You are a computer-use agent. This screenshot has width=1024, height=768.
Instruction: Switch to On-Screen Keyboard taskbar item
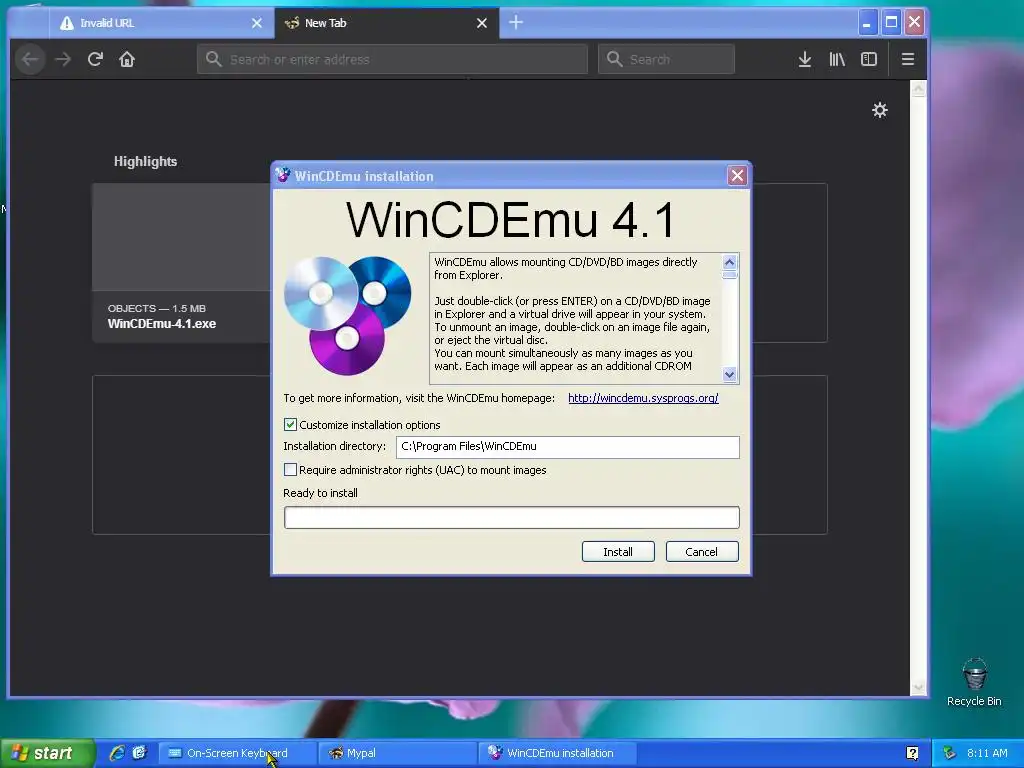click(x=237, y=753)
